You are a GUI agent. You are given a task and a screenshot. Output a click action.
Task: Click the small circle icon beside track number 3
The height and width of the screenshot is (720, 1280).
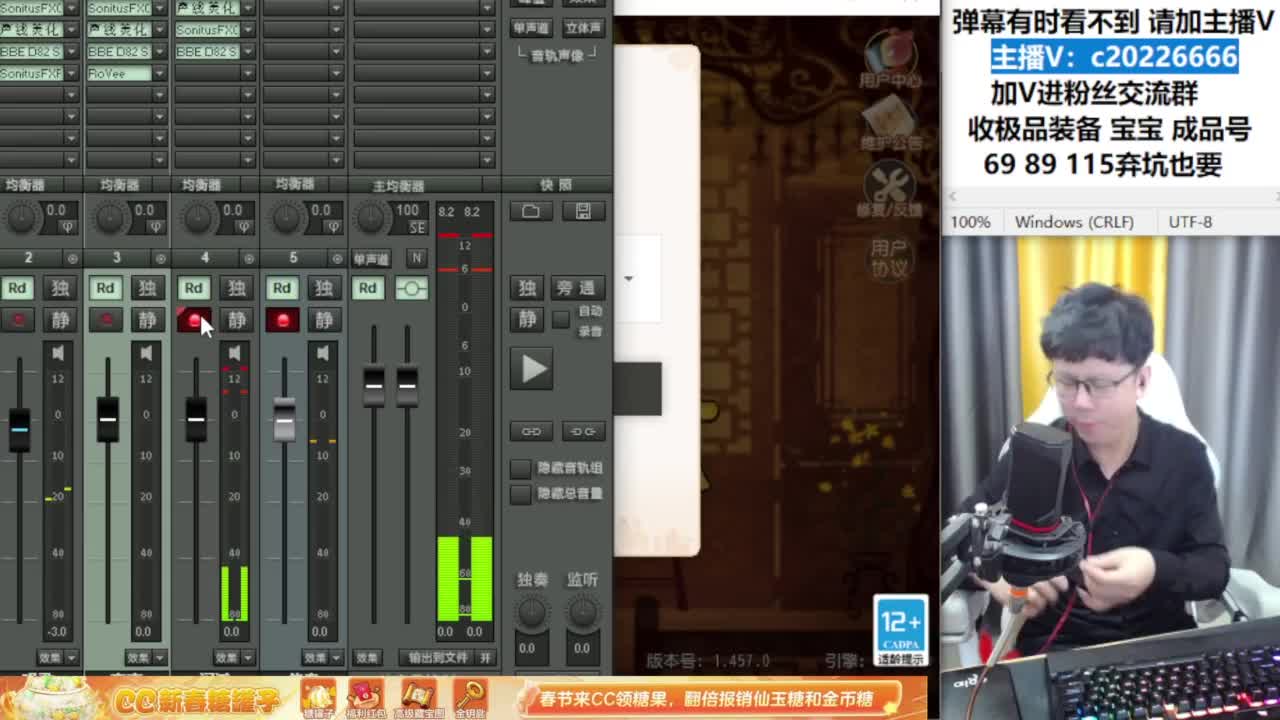[160, 258]
